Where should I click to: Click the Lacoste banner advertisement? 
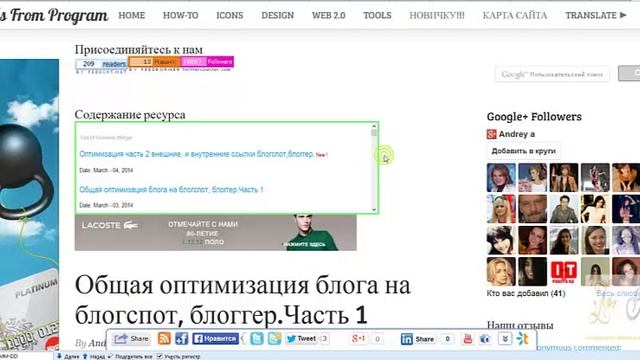point(216,233)
